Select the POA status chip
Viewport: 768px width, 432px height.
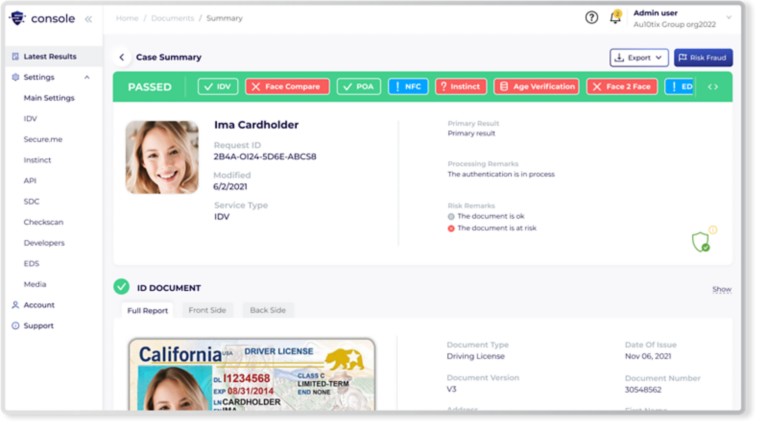click(359, 87)
